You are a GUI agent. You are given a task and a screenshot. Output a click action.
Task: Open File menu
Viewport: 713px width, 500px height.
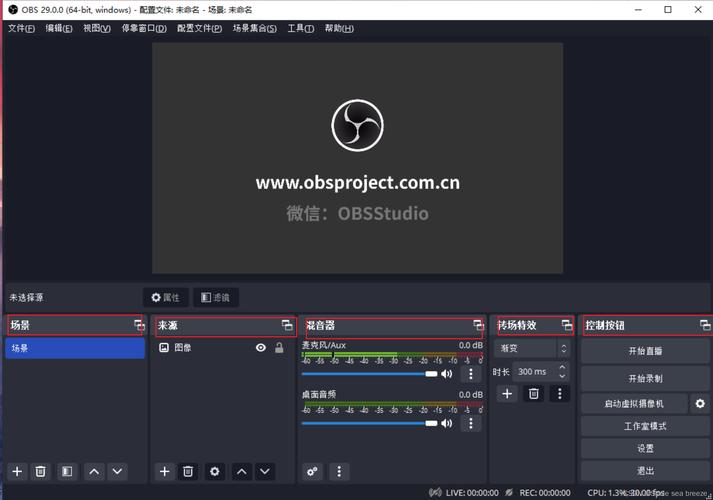click(x=21, y=28)
